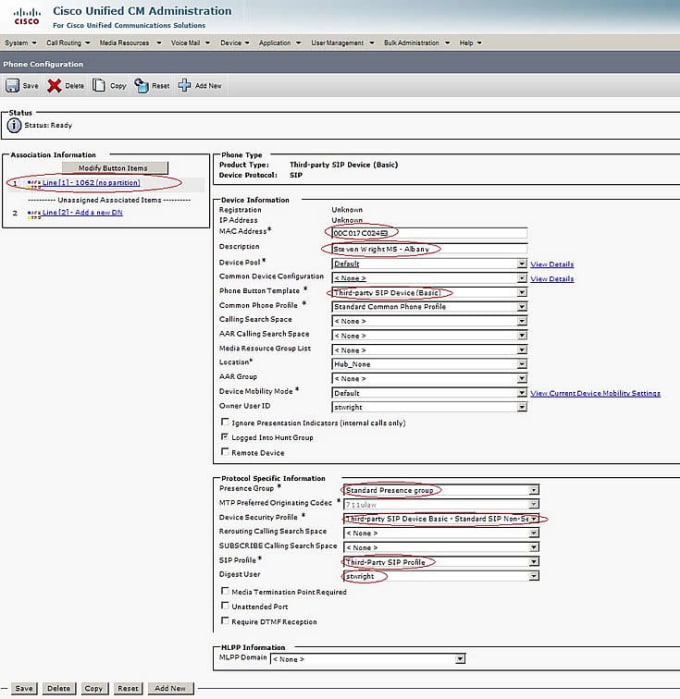680x699 pixels.
Task: Open the User Management menu
Action: 342,43
